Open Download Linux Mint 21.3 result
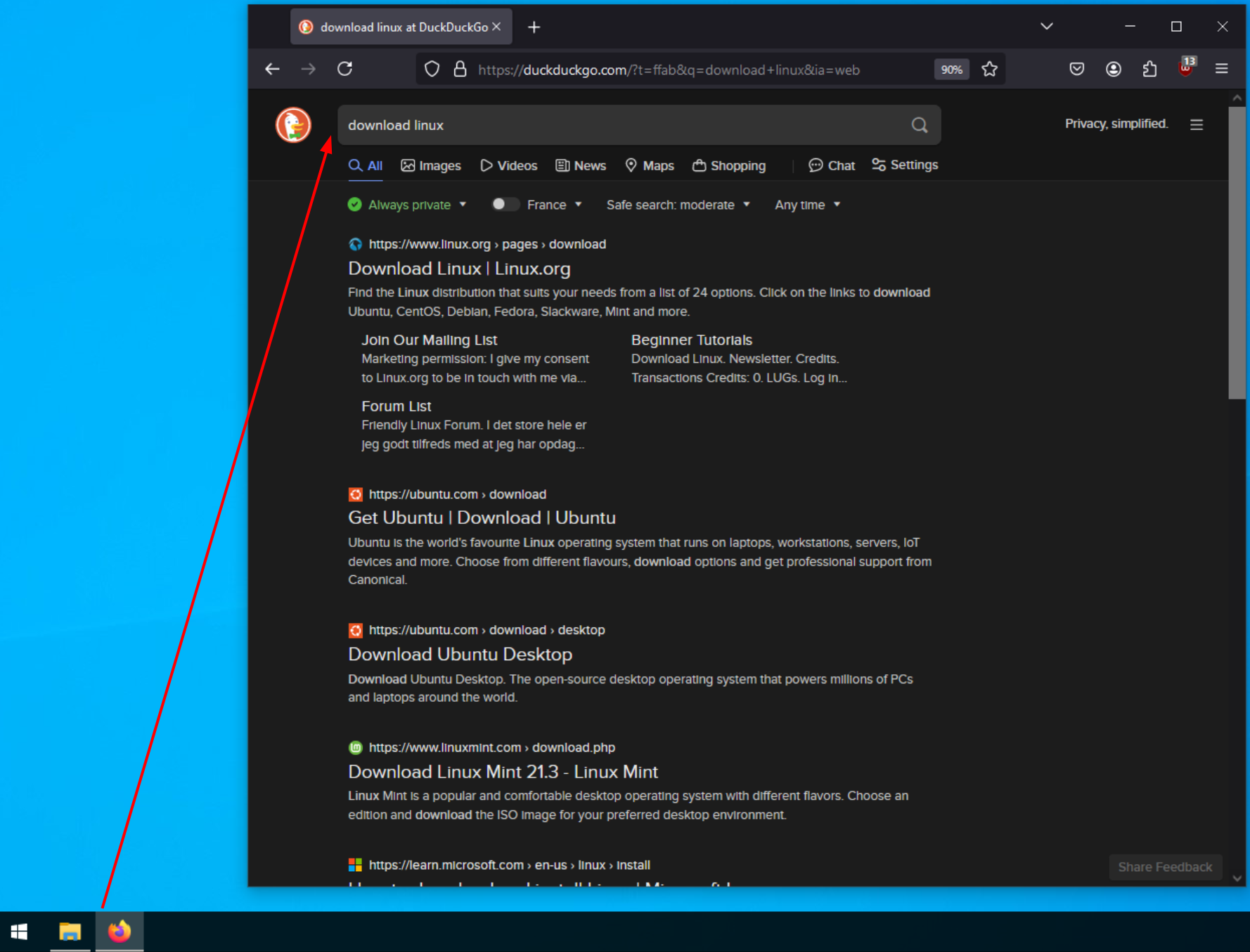 [503, 771]
